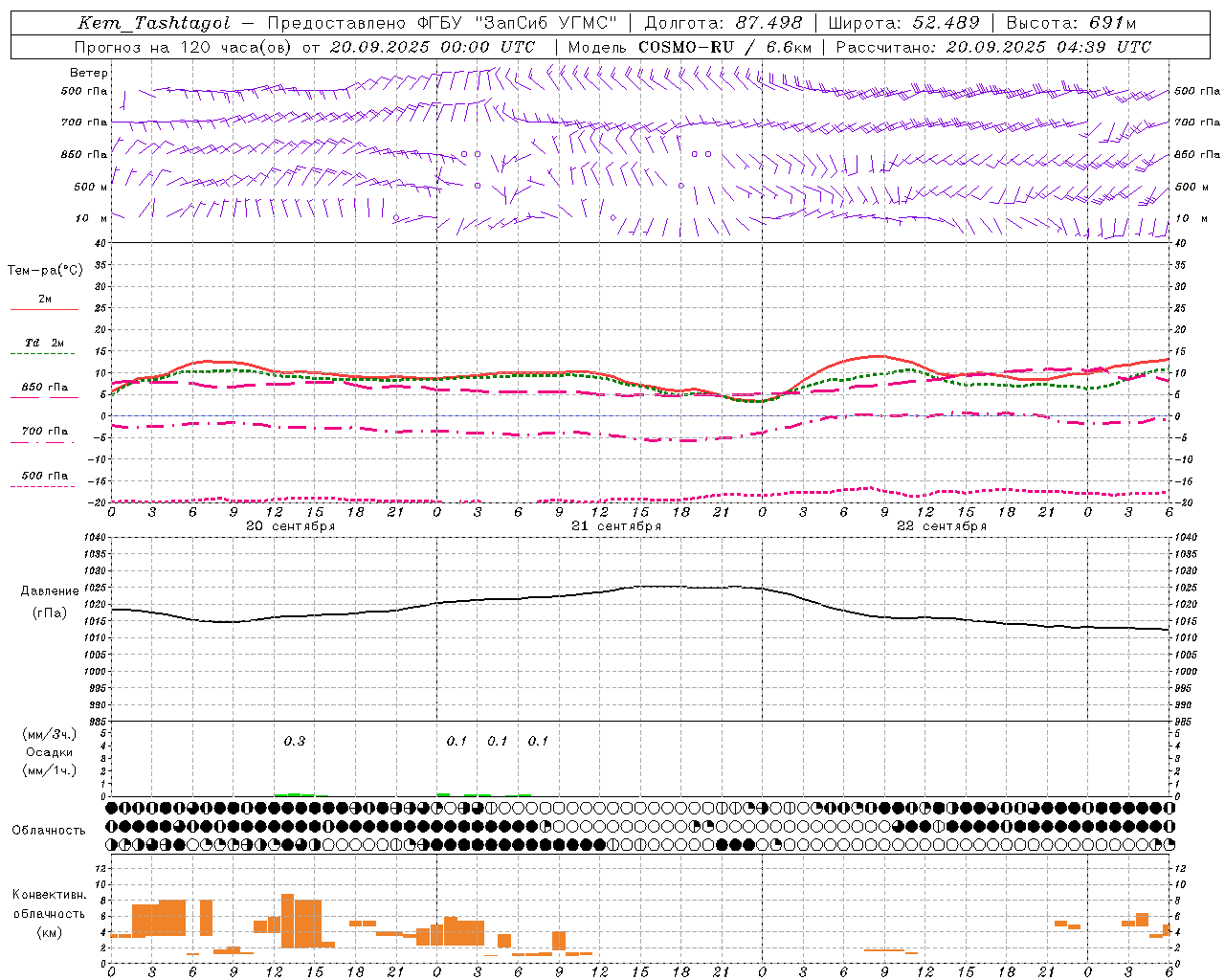Screen dimensions: 1225x980
Task: Click the '850 гПа' temperature legend entry
Action: click(x=45, y=388)
